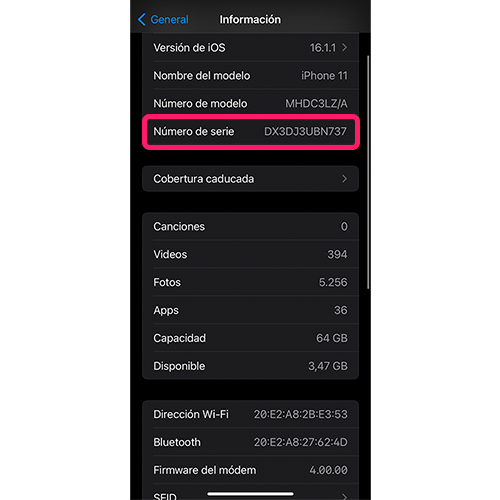Image resolution: width=500 pixels, height=500 pixels.
Task: Tap the Bluetooth address value
Action: [301, 442]
